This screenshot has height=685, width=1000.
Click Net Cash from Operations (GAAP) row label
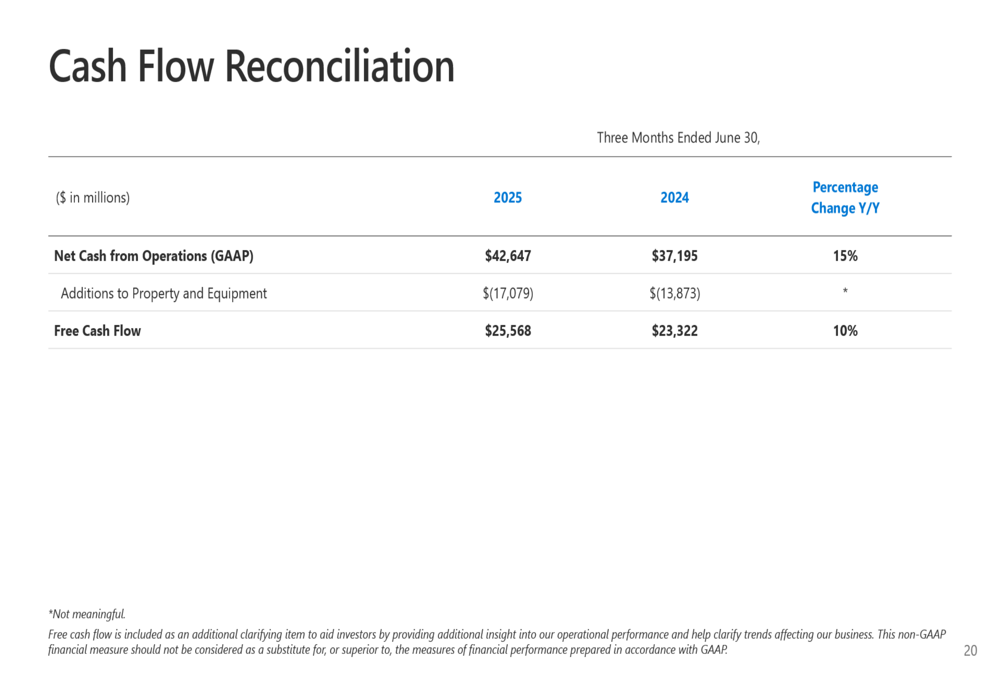click(x=154, y=256)
